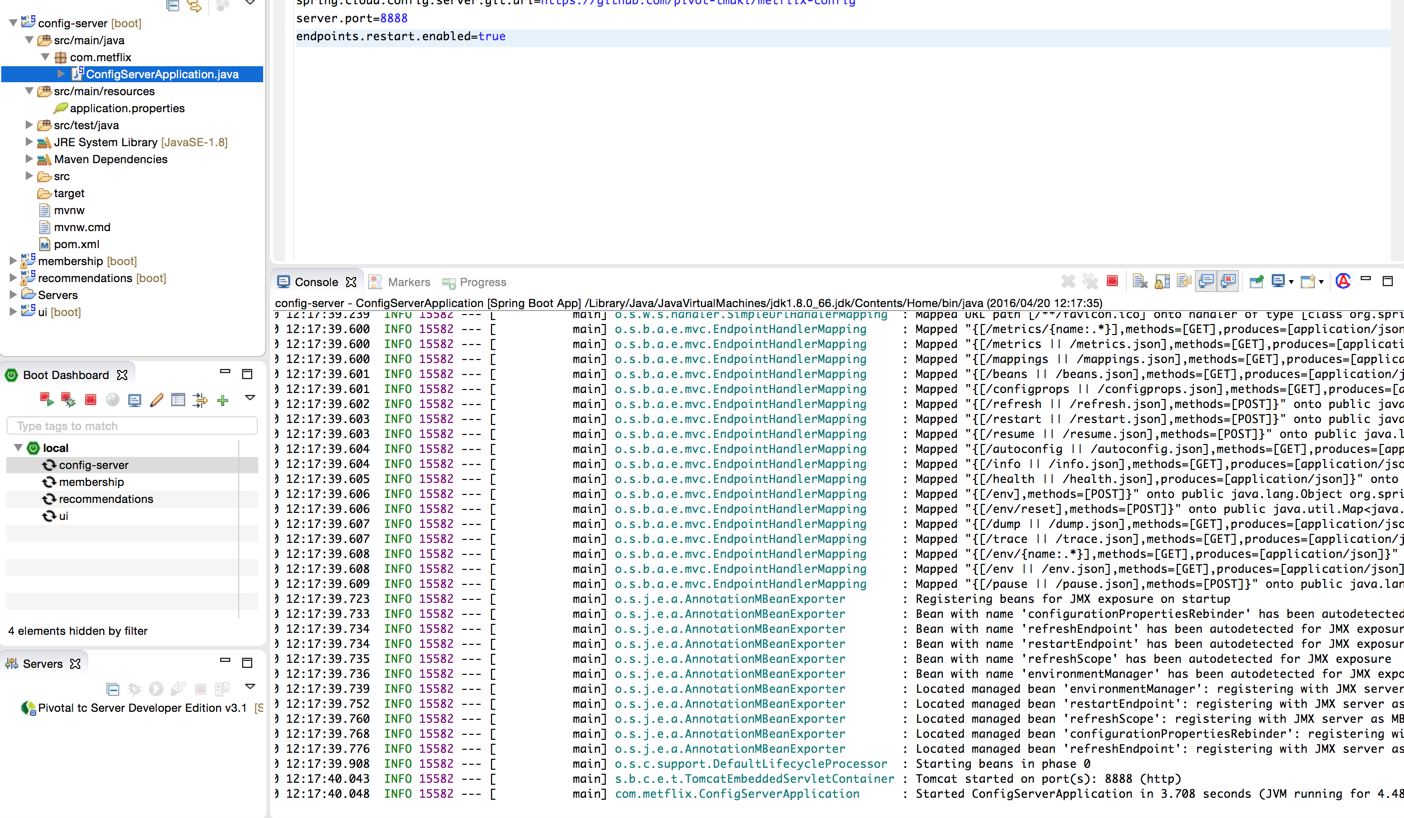This screenshot has height=818, width=1404.
Task: Click red-blue circled A icon in Console
Action: tap(1343, 282)
